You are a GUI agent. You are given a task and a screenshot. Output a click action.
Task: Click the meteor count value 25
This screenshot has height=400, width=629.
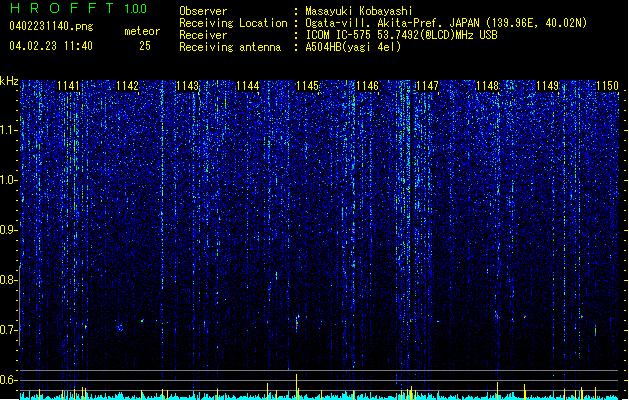(145, 46)
